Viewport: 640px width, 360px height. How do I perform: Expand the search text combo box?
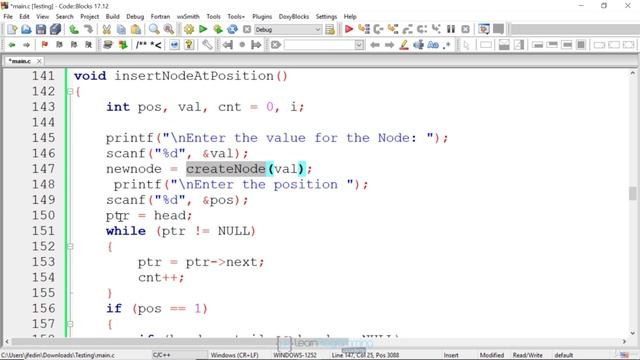359,45
